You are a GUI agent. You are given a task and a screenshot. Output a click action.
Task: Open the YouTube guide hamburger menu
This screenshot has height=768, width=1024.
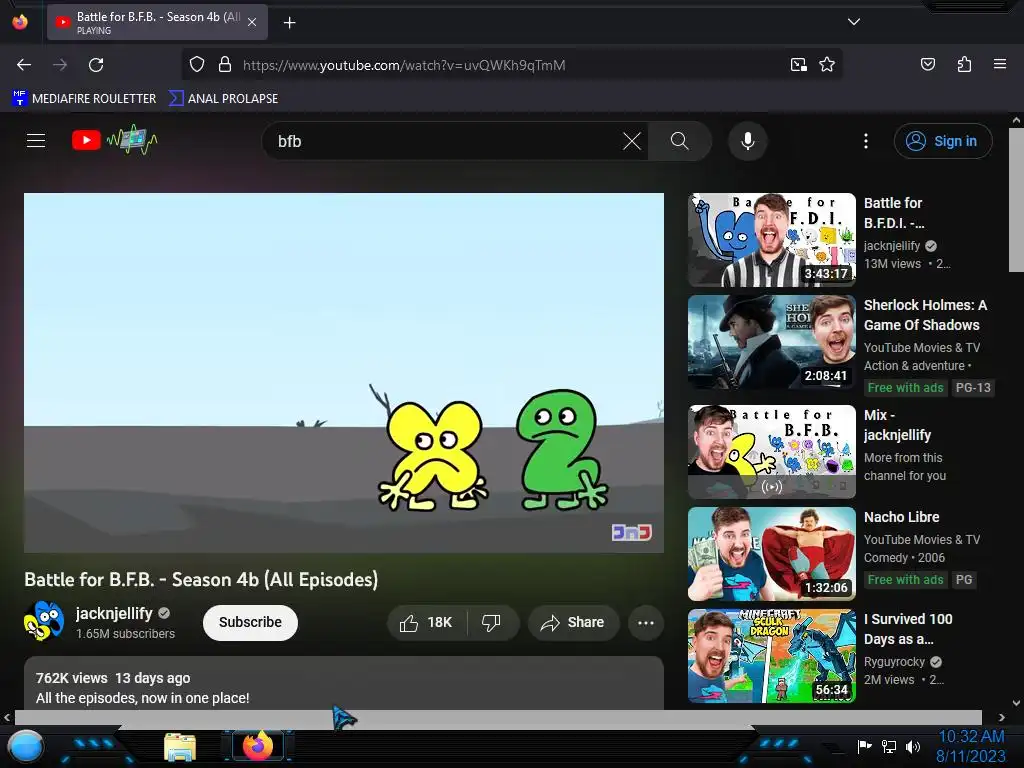pos(36,140)
